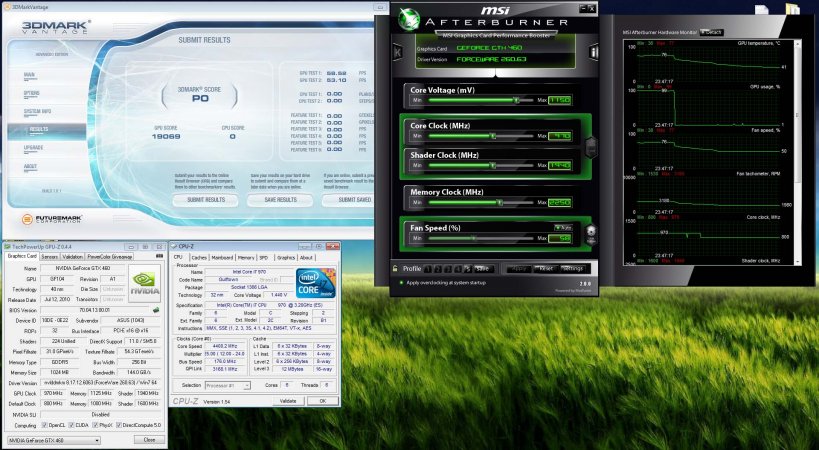
Task: Toggle the core/shader clock link icon
Action: coord(591,147)
